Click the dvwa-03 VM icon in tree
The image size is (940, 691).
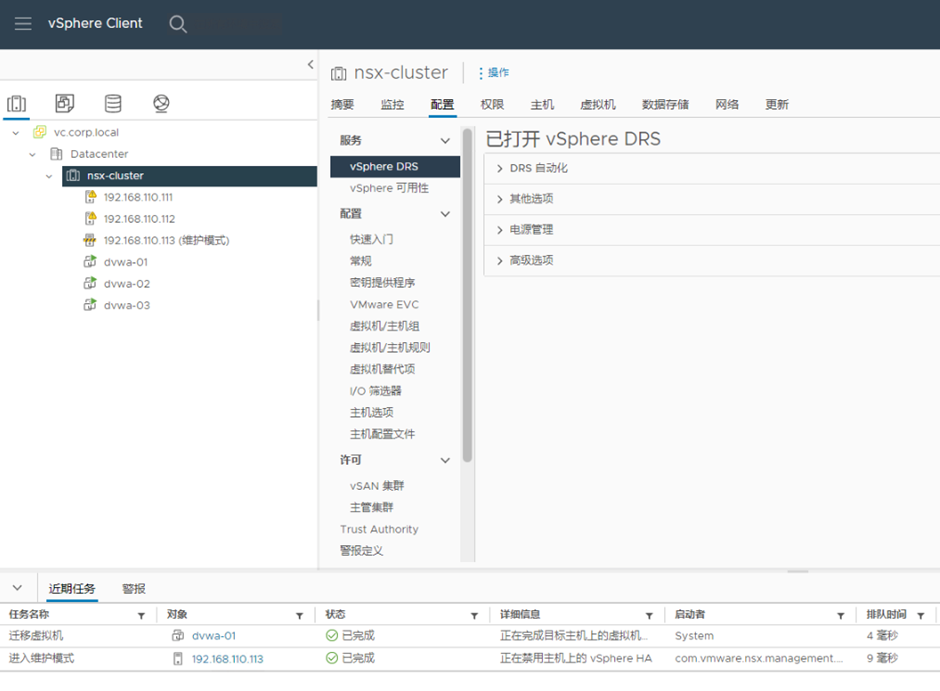click(x=90, y=305)
